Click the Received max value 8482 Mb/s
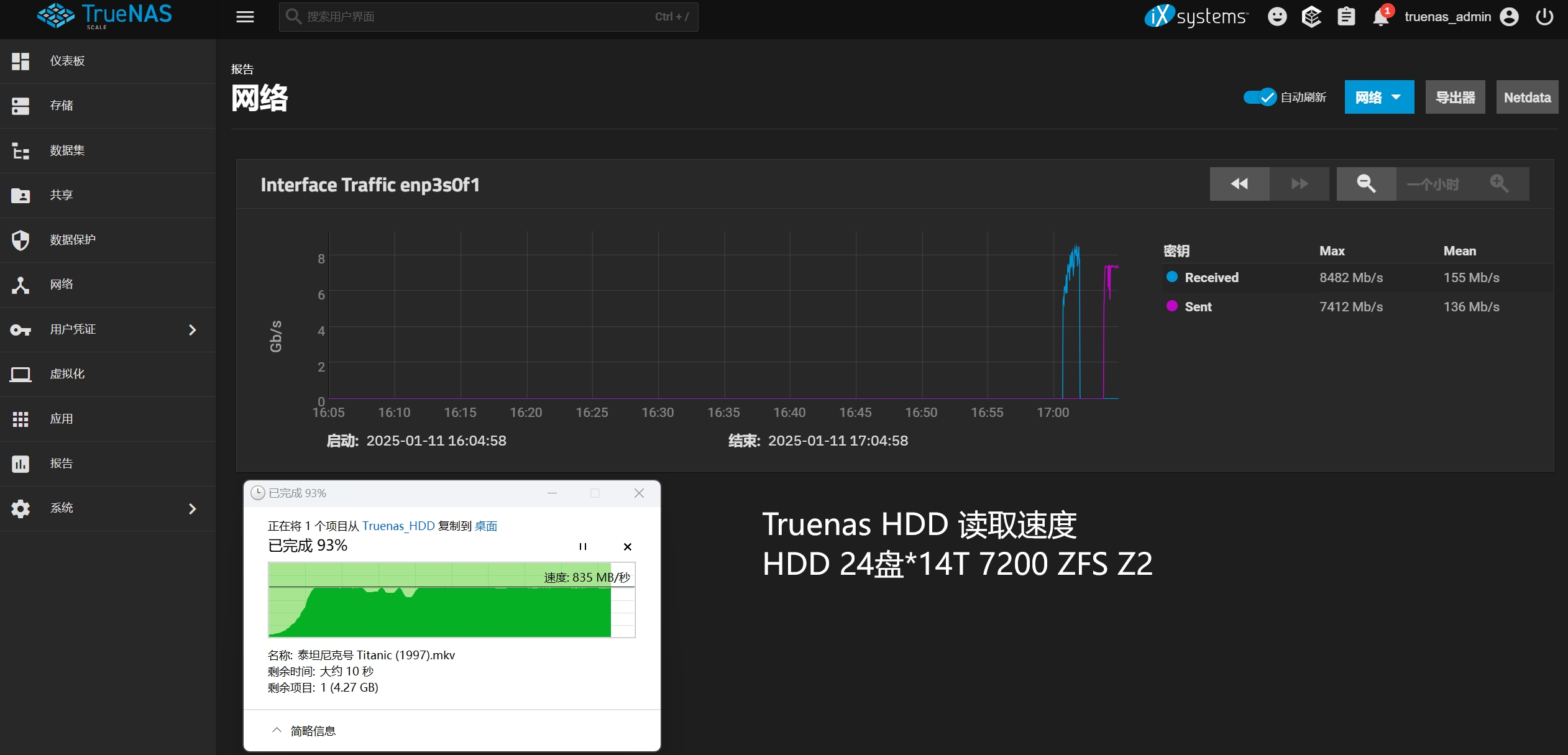1568x755 pixels. [1351, 278]
